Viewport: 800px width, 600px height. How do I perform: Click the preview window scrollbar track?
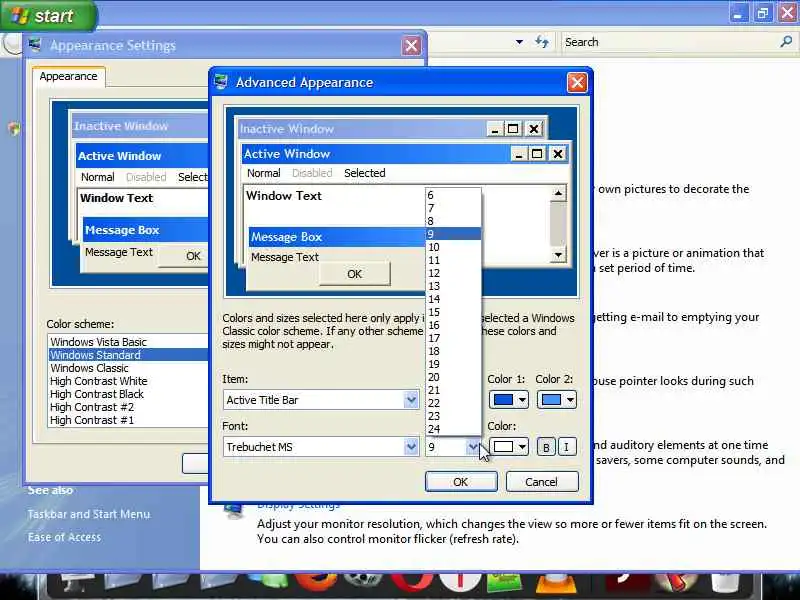click(558, 224)
